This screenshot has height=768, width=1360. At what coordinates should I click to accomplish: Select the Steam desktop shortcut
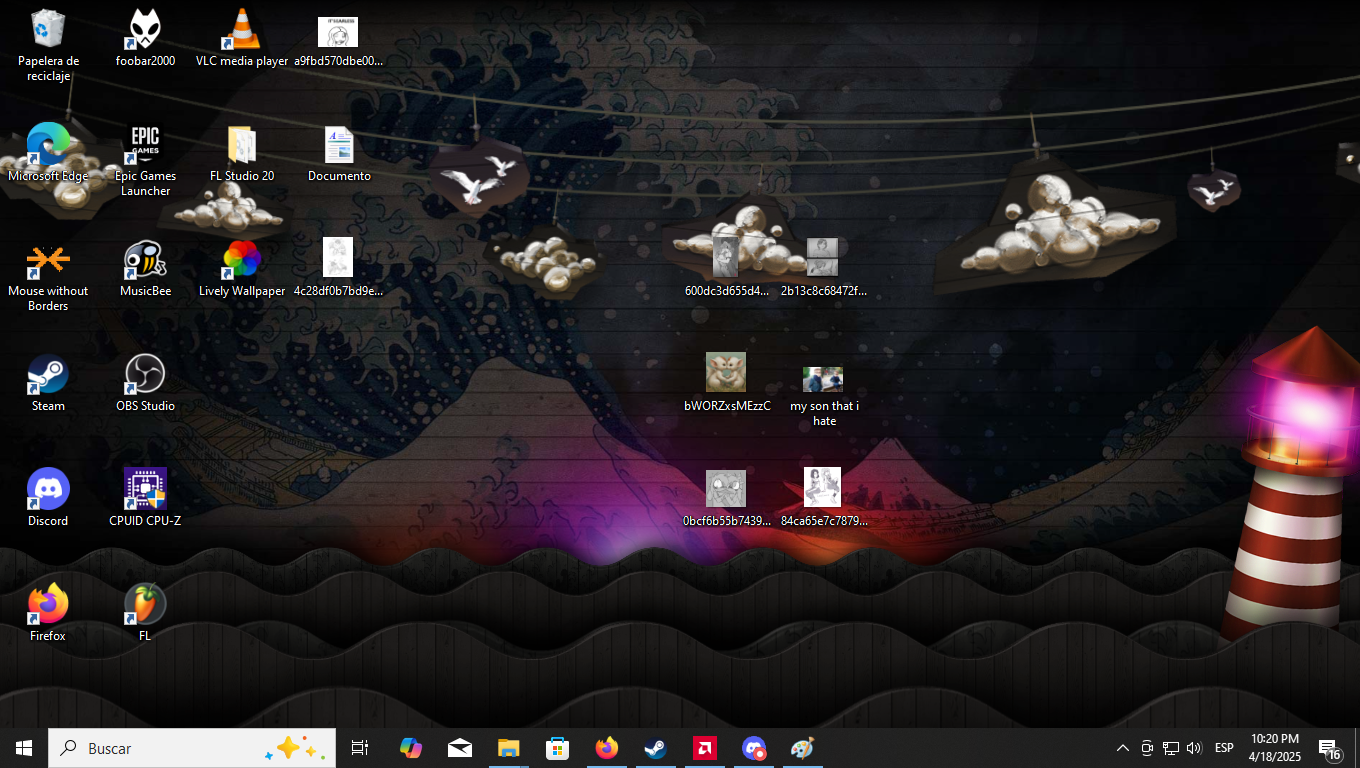(x=48, y=383)
